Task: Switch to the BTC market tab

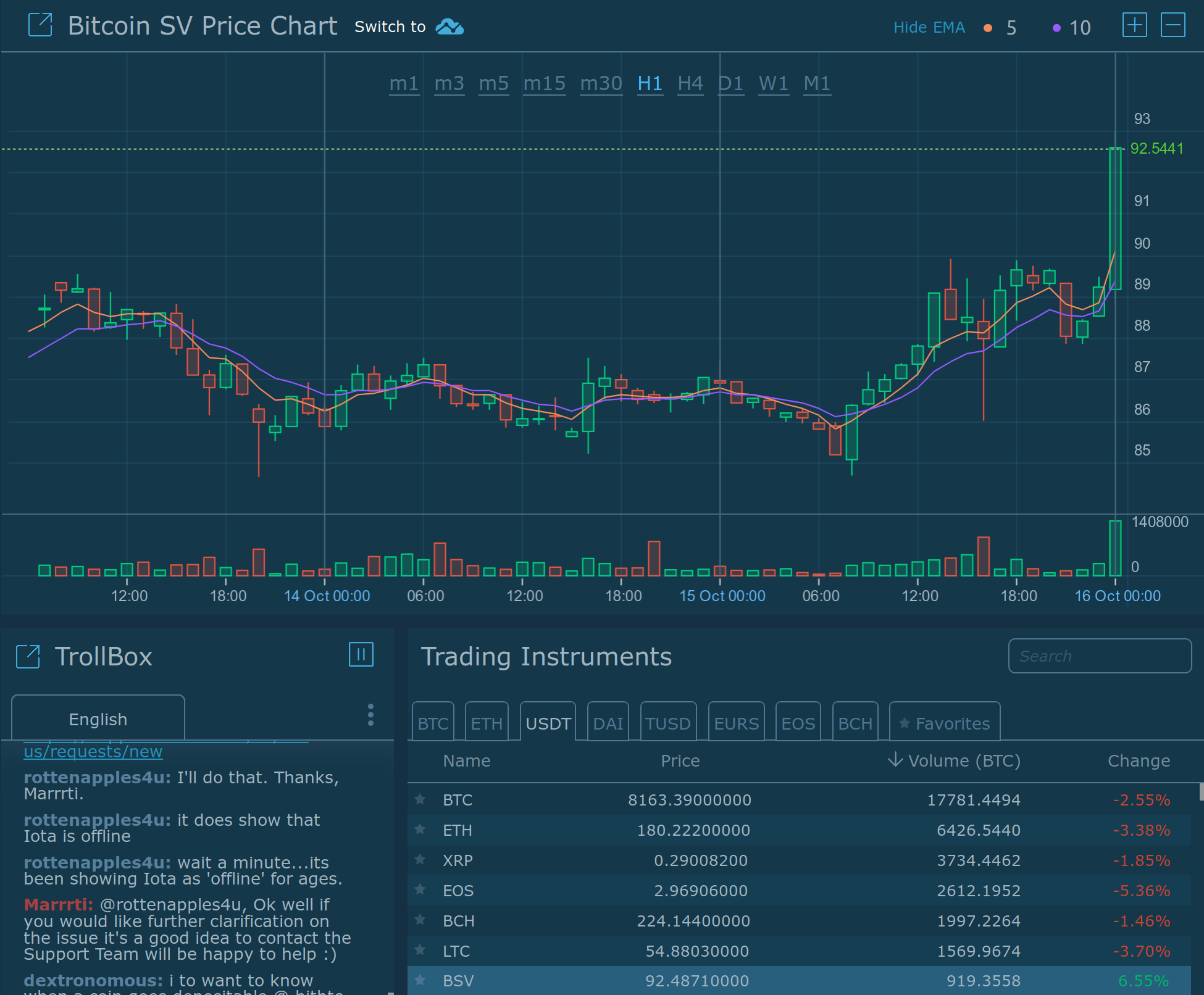Action: coord(433,722)
